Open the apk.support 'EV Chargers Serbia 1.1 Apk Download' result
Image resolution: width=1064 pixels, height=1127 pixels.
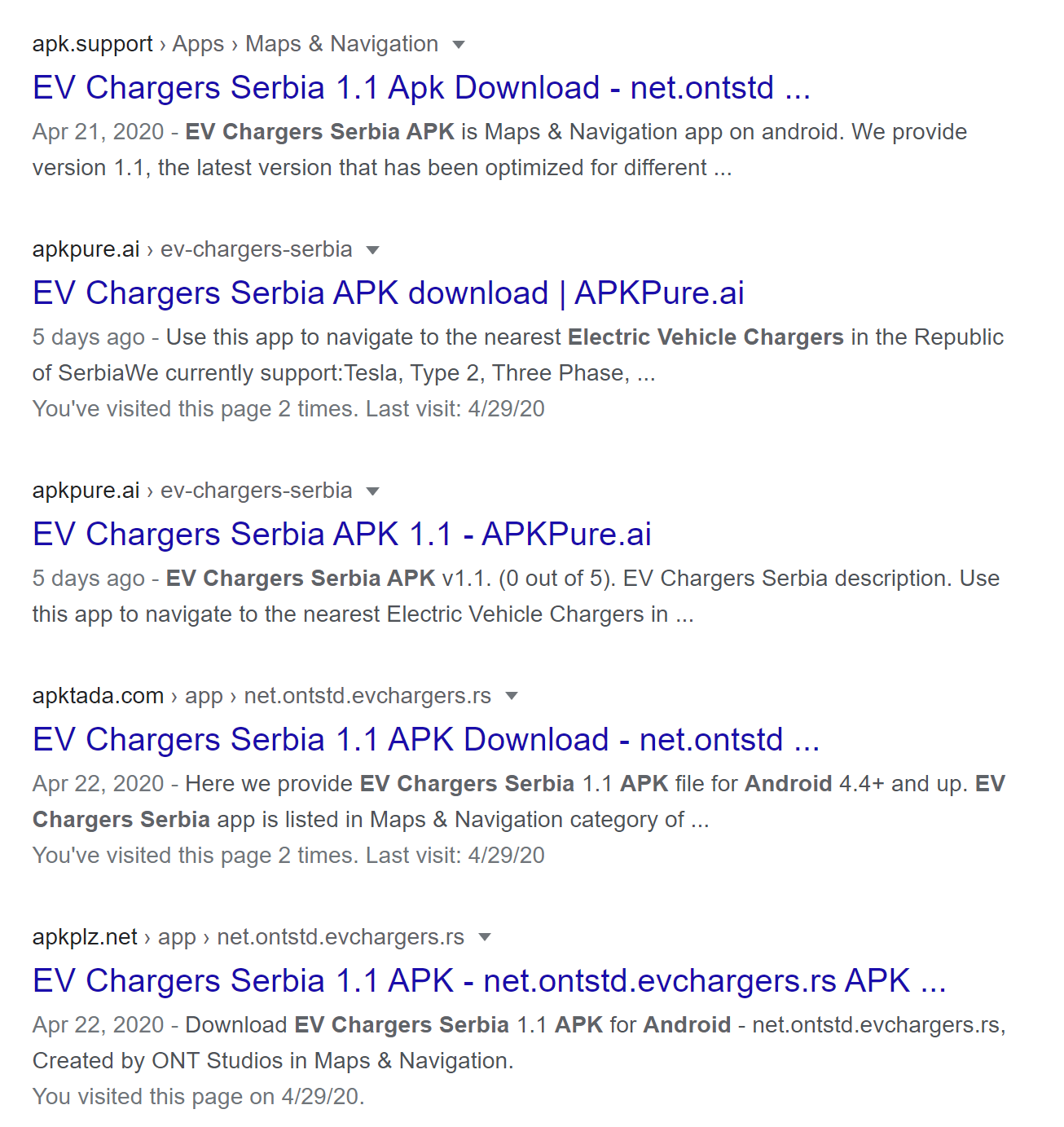click(x=421, y=88)
